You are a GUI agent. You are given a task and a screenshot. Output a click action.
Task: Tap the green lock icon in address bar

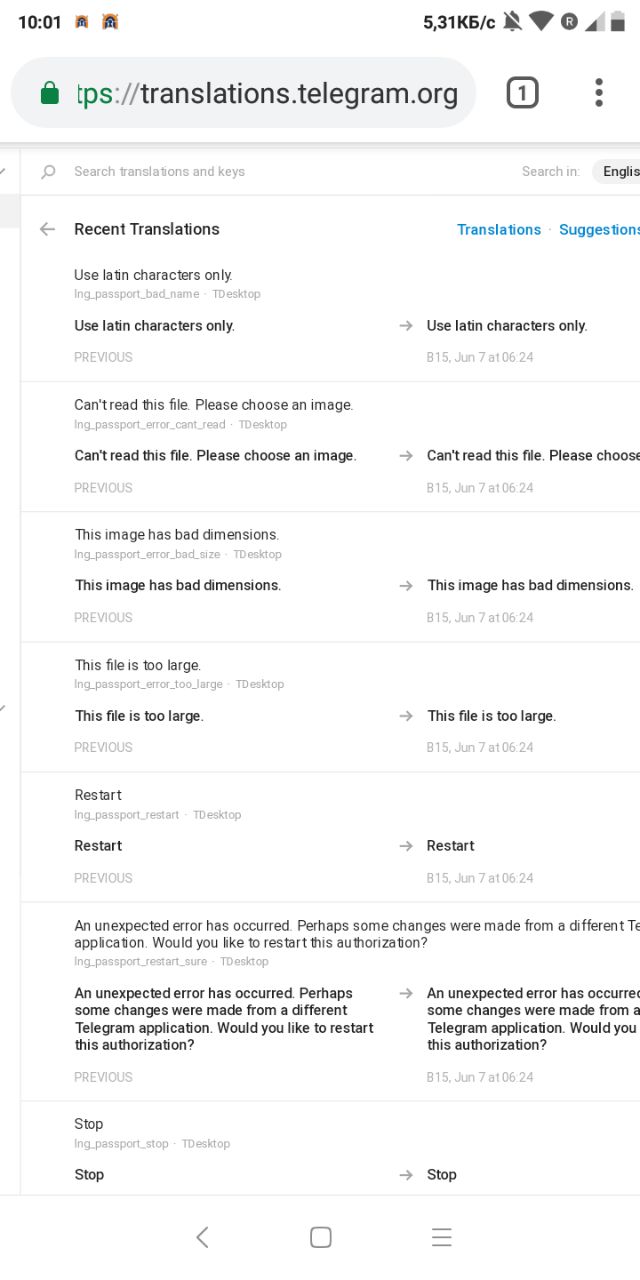tap(49, 94)
